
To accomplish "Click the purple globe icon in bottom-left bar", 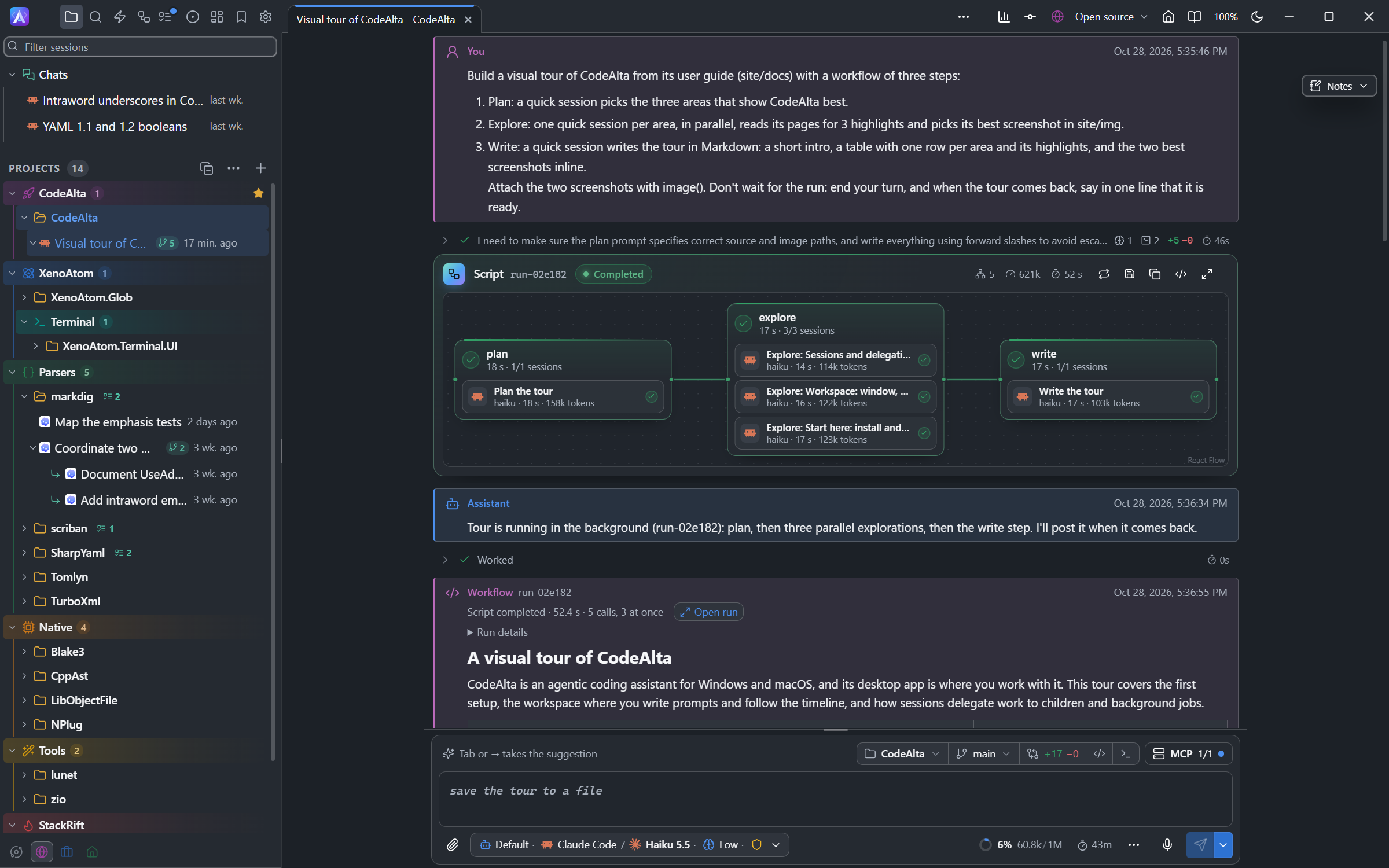I will click(42, 852).
